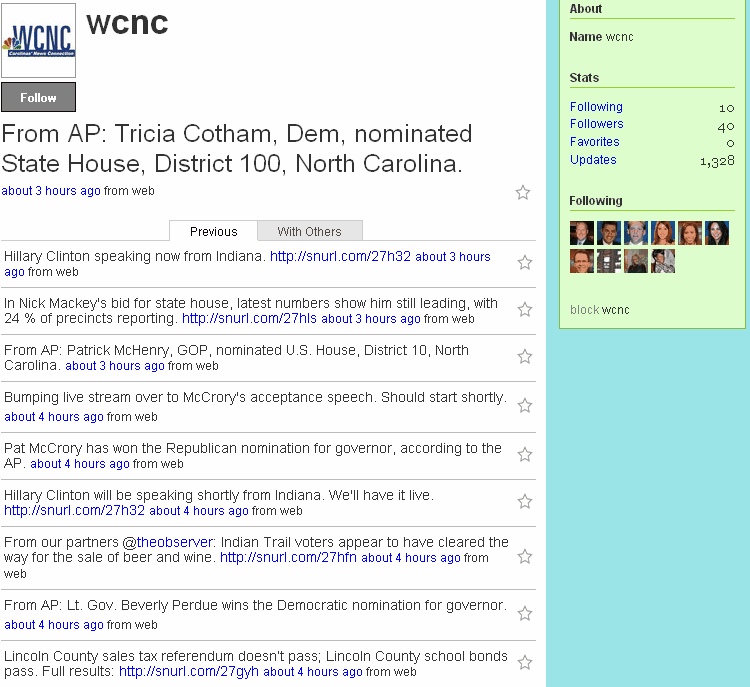Open timestamp of Hillary Clinton speaking shortly tweet

tap(199, 511)
